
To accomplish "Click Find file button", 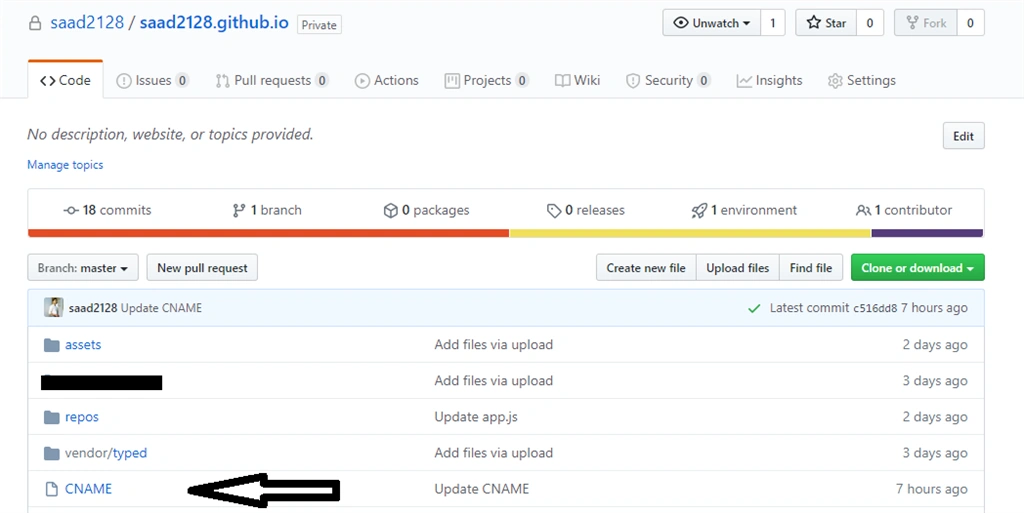I will click(x=811, y=268).
